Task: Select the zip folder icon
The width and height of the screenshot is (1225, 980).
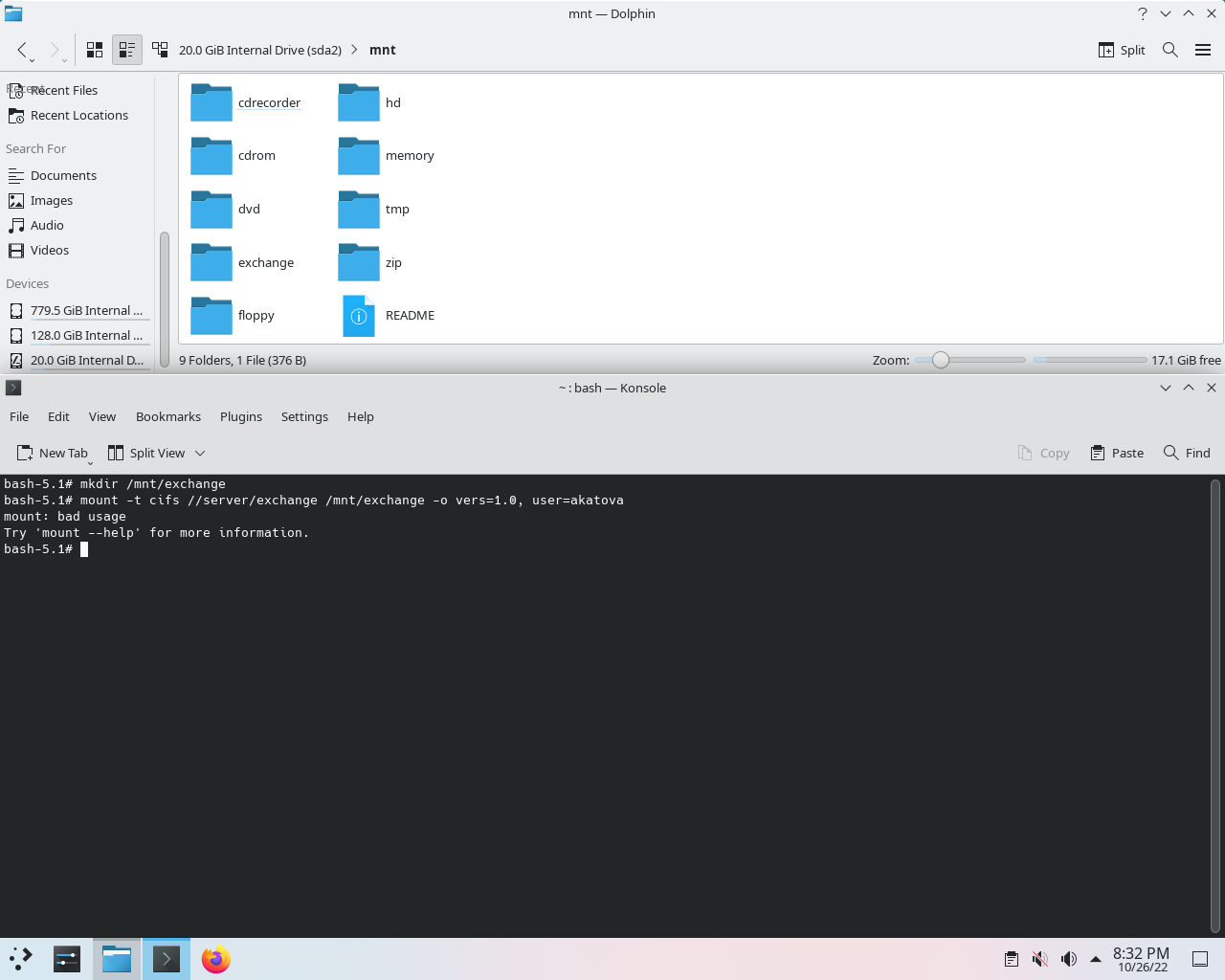Action: (x=359, y=262)
